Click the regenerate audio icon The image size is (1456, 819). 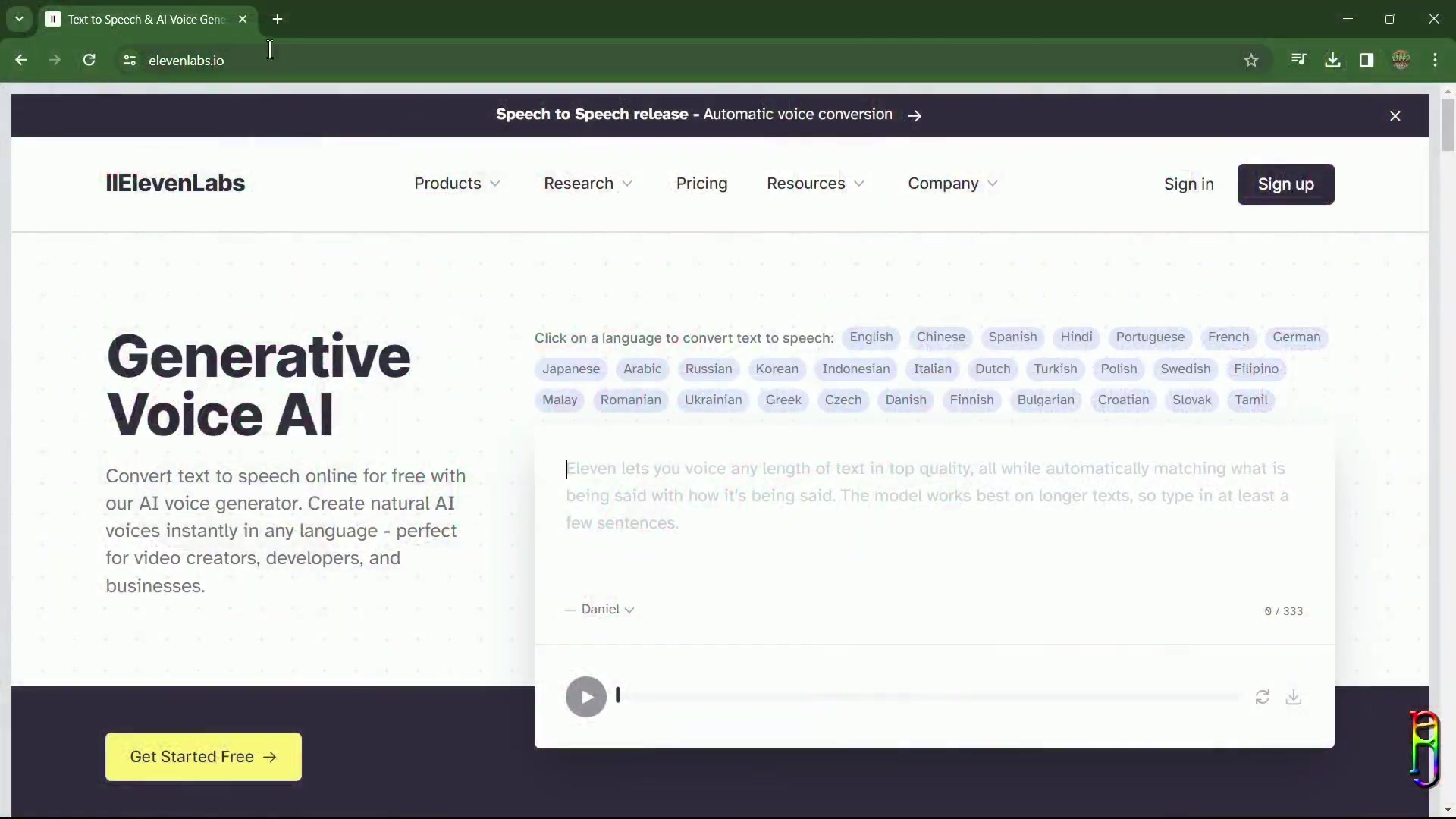1262,697
